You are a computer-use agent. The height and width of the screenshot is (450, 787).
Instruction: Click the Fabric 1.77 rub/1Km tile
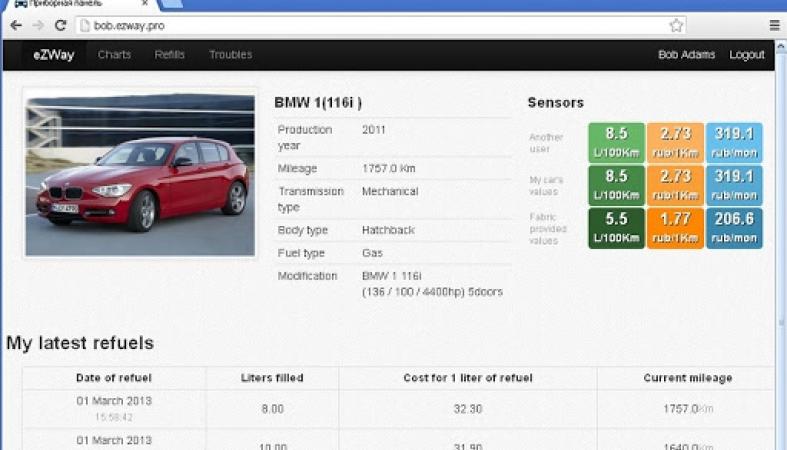(x=675, y=228)
